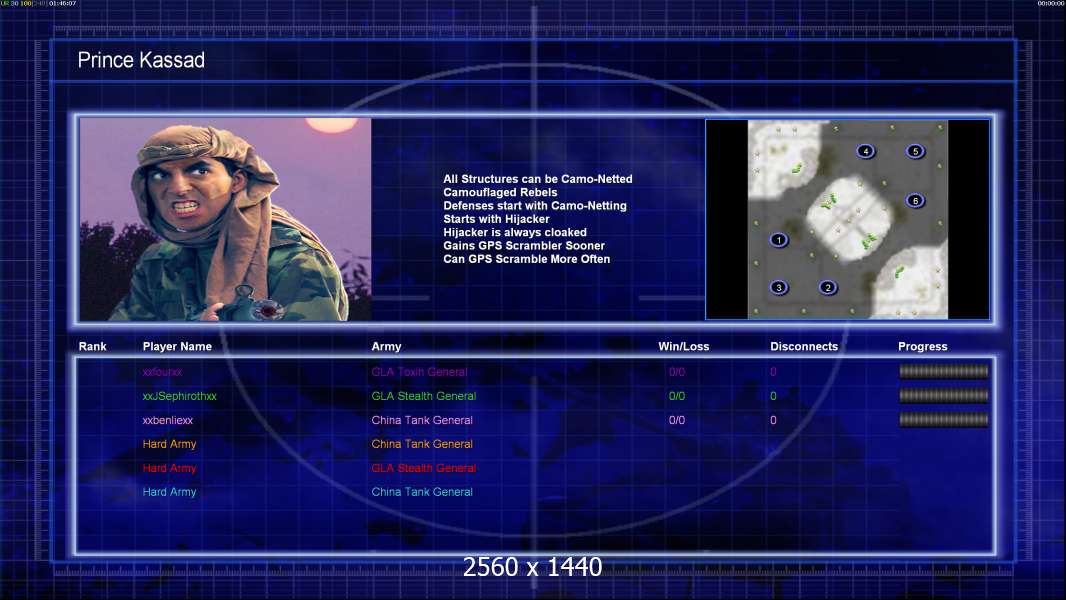Click the Prince Kassad title text
This screenshot has height=600, width=1066.
(141, 60)
